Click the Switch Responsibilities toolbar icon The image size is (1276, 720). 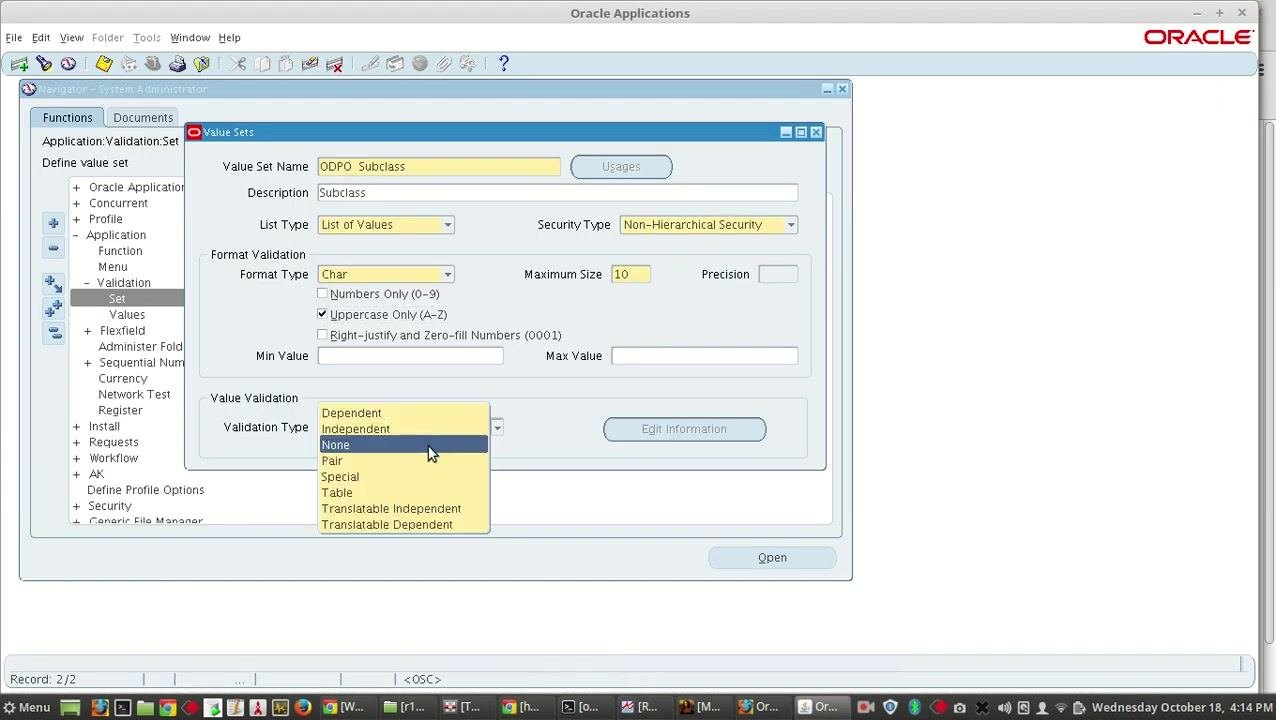(x=153, y=64)
